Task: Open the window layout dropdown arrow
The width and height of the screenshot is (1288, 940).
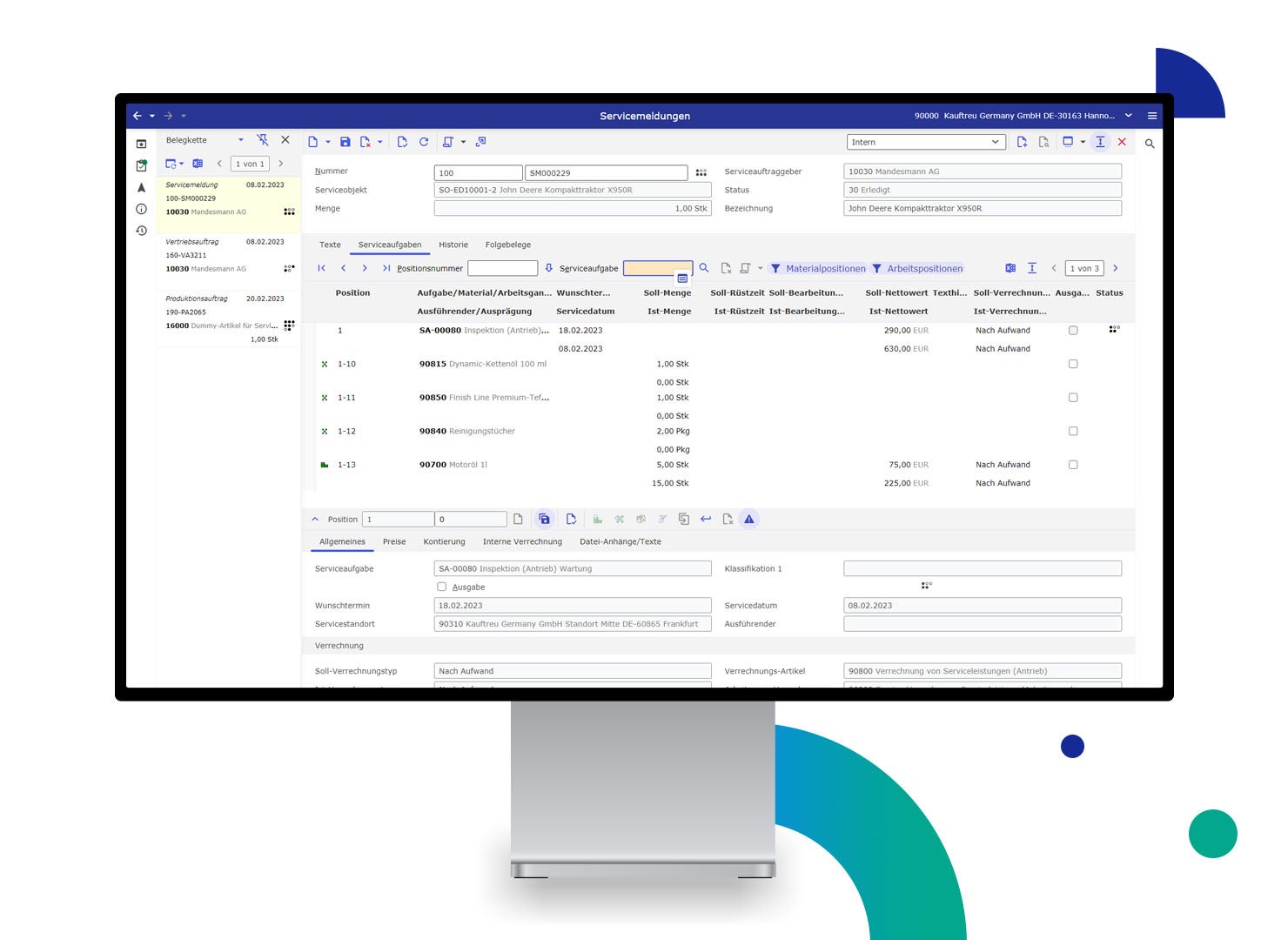Action: (x=1083, y=142)
